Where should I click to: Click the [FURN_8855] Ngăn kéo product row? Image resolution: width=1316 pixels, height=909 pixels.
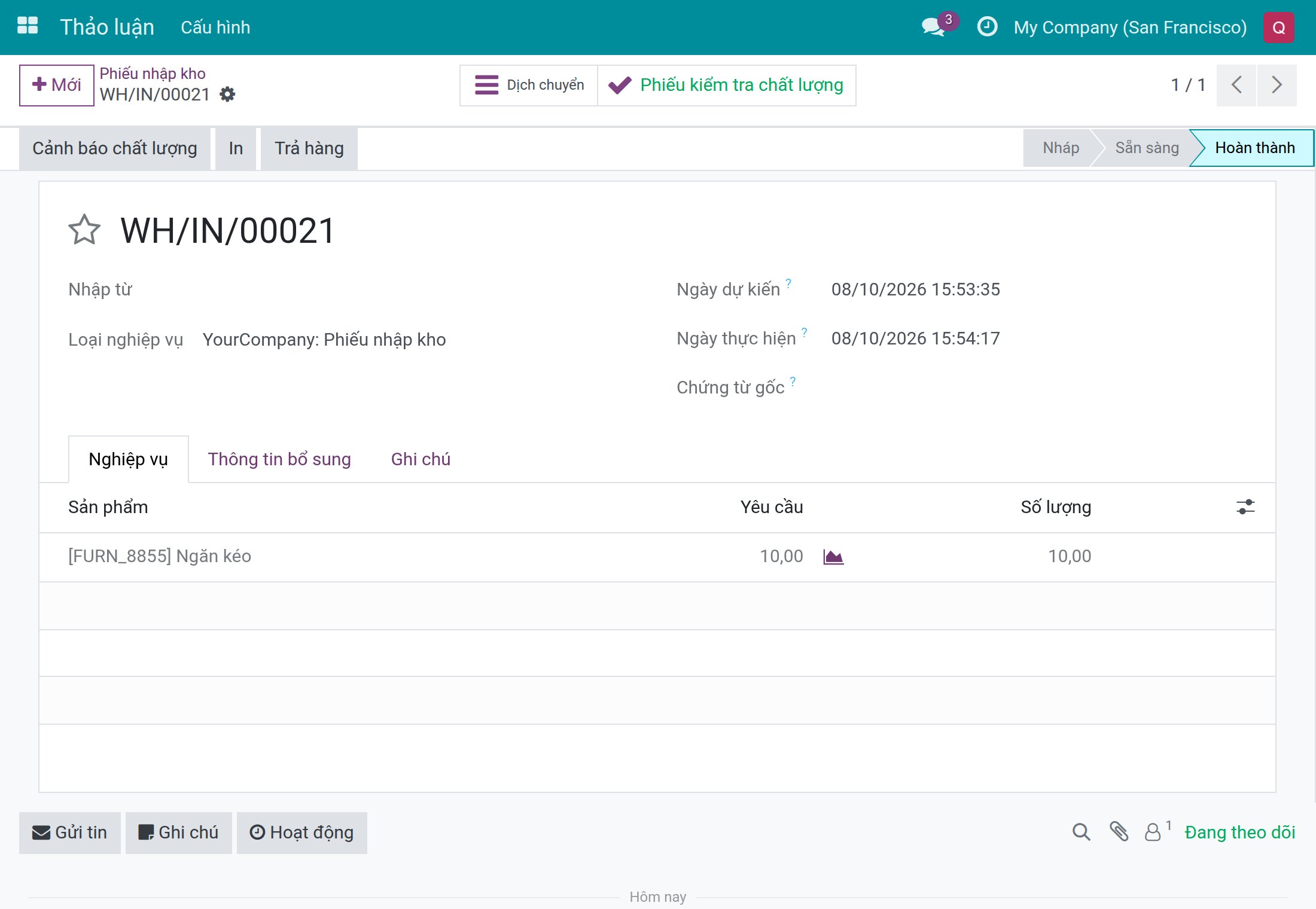[x=657, y=557]
